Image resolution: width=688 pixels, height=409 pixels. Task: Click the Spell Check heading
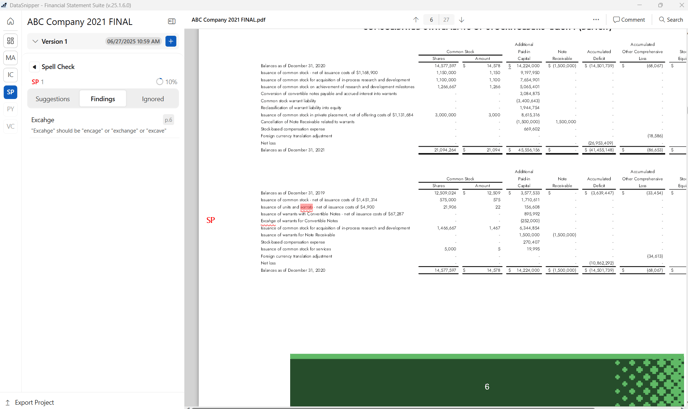[x=58, y=67]
